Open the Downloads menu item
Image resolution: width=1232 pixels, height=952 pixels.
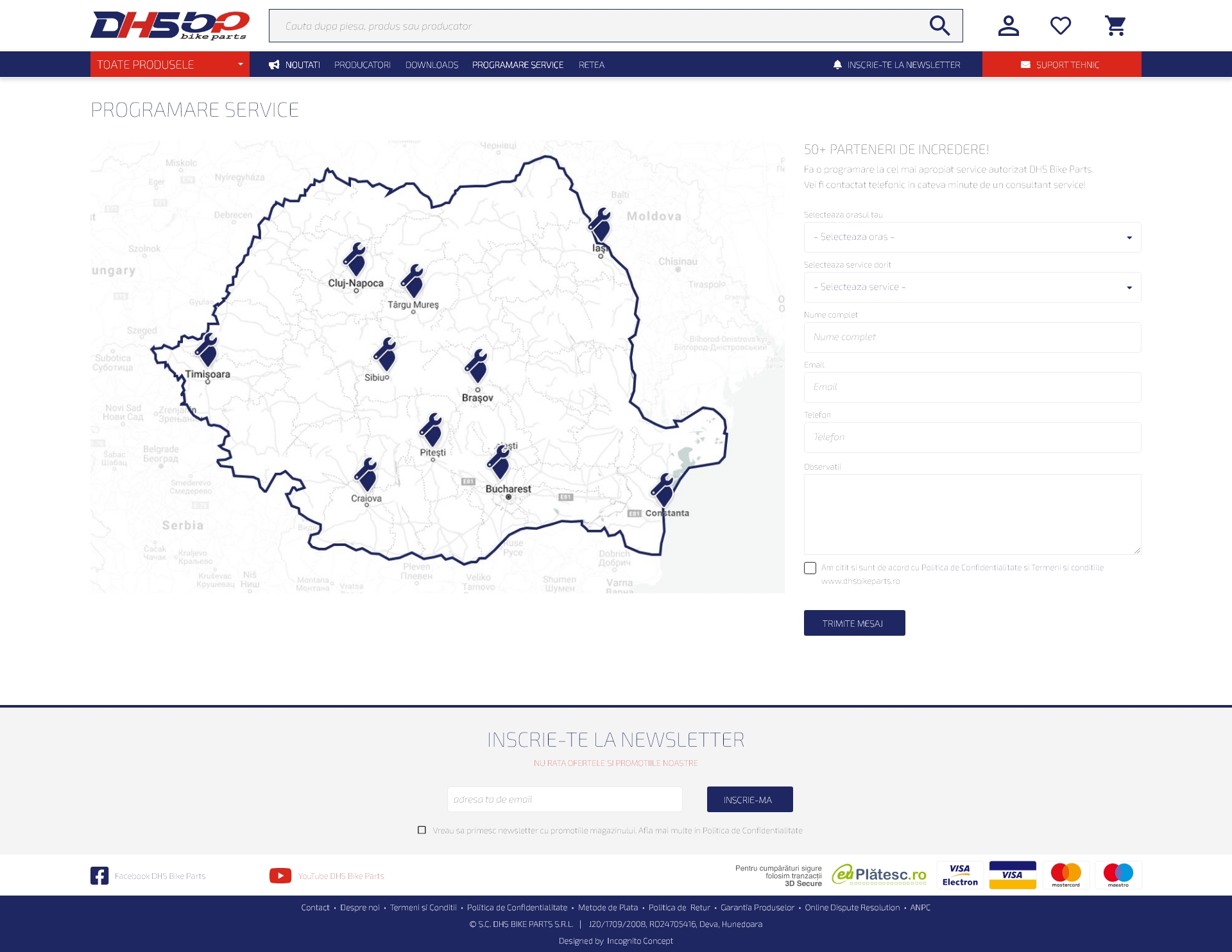pos(431,65)
